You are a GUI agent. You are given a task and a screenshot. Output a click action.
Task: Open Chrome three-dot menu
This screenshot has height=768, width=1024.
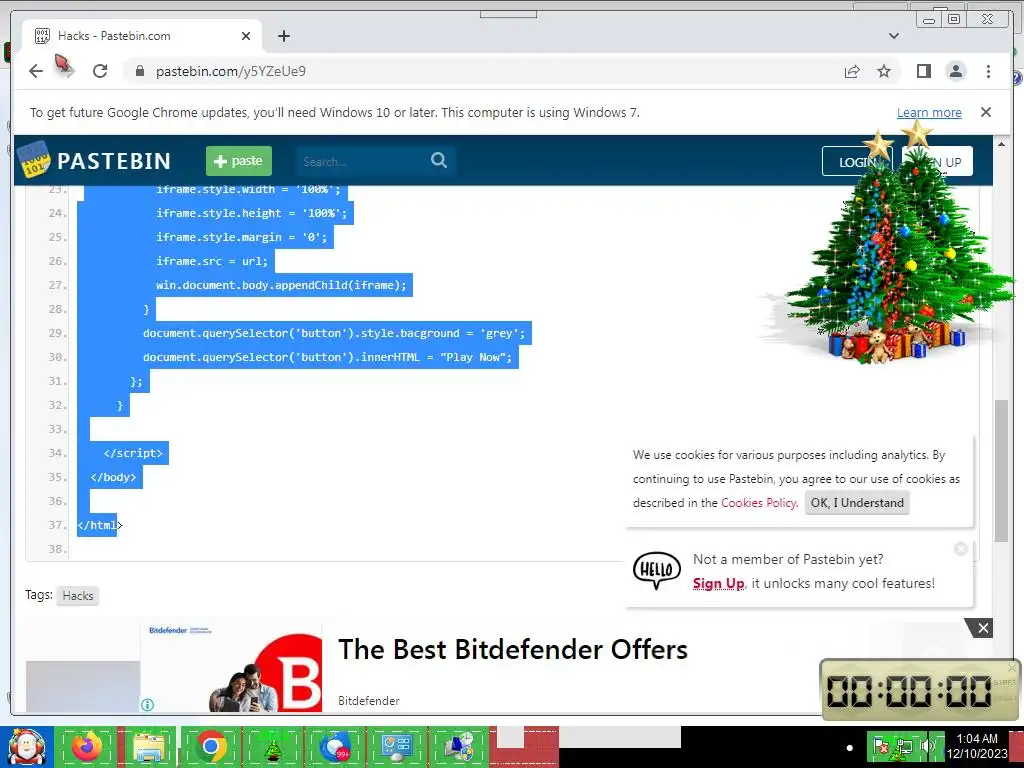(x=988, y=71)
